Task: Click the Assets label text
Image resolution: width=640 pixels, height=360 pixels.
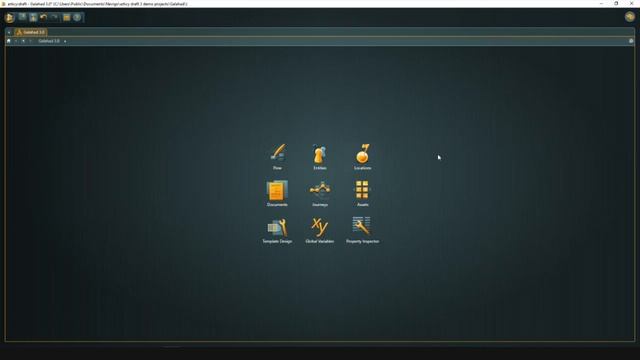Action: (362, 204)
